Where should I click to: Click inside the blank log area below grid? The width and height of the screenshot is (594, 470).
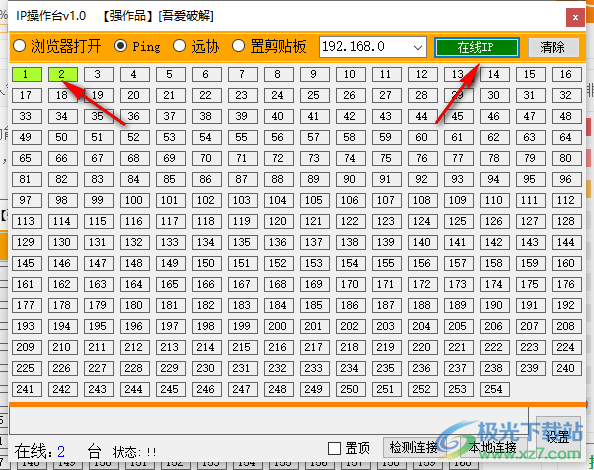pos(269,421)
